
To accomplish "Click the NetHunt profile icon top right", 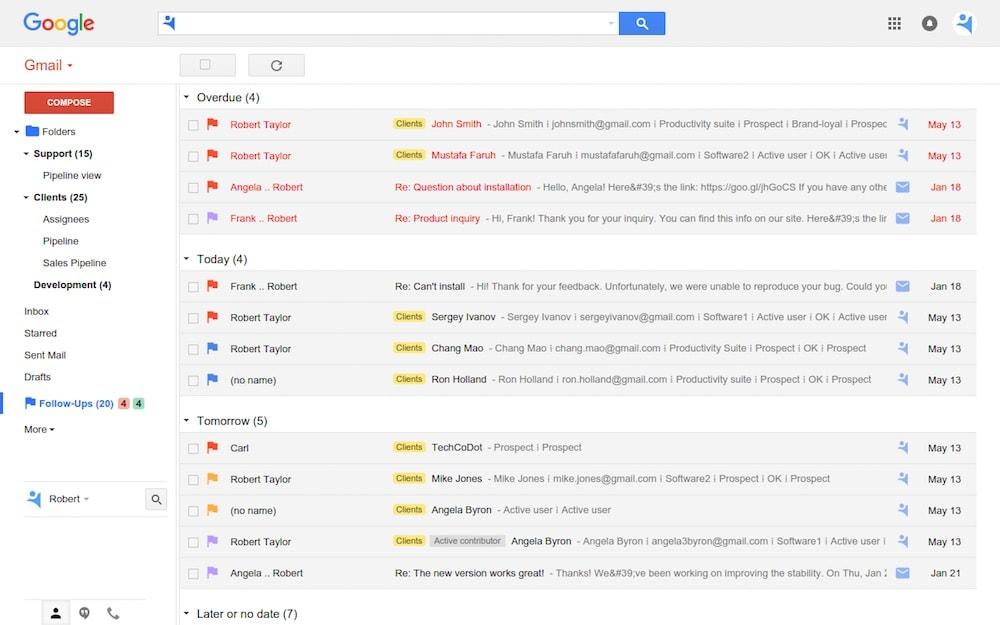I will click(963, 22).
